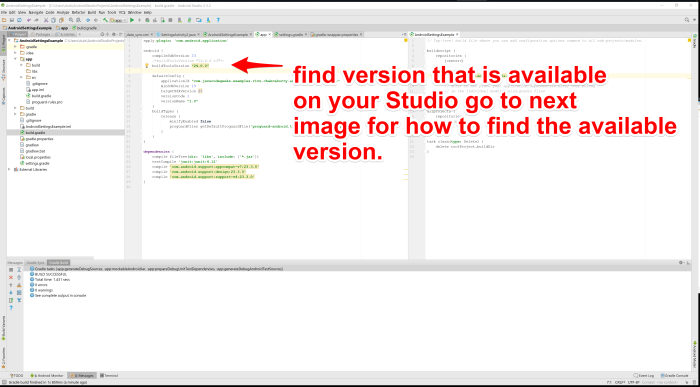Close the SettingsActivity2.java editor tab
The width and height of the screenshot is (700, 387).
pos(198,34)
